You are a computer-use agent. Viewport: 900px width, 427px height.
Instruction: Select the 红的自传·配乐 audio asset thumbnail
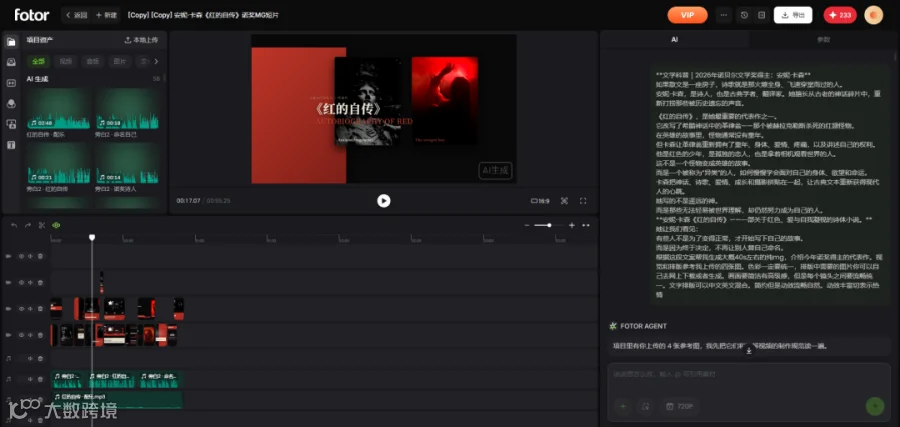[x=59, y=108]
